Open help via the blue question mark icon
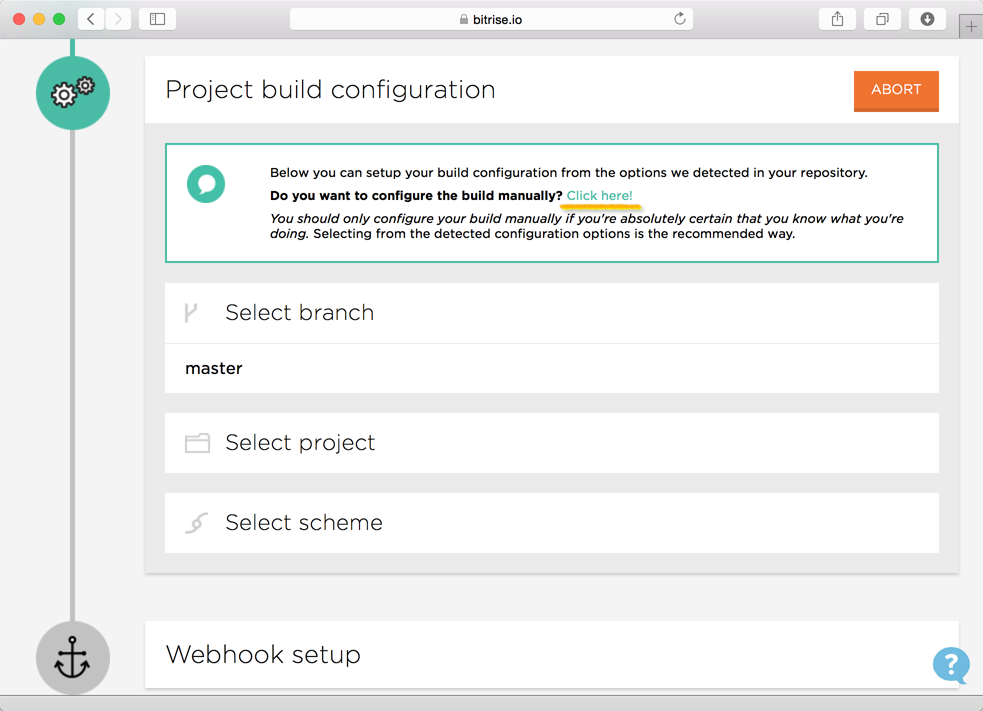 (950, 666)
